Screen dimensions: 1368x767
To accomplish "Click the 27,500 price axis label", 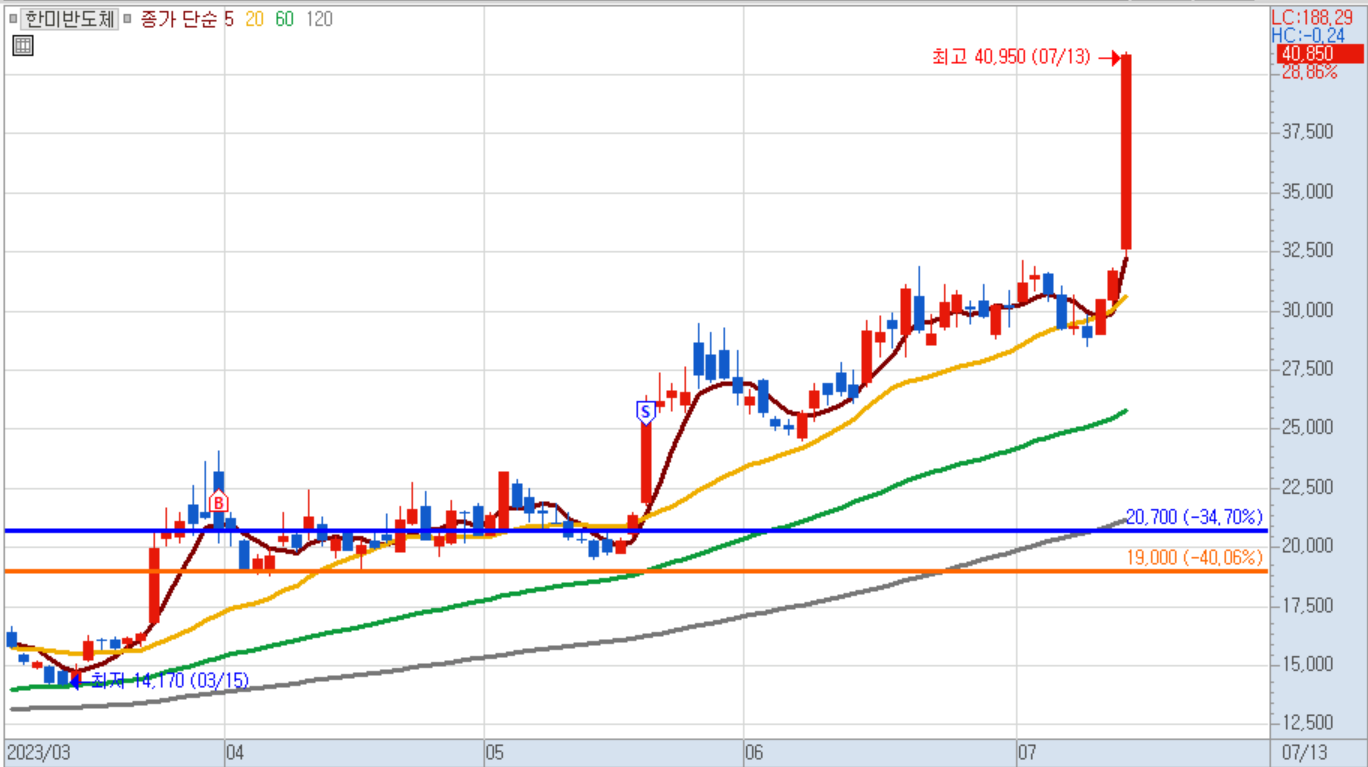I will (1308, 369).
